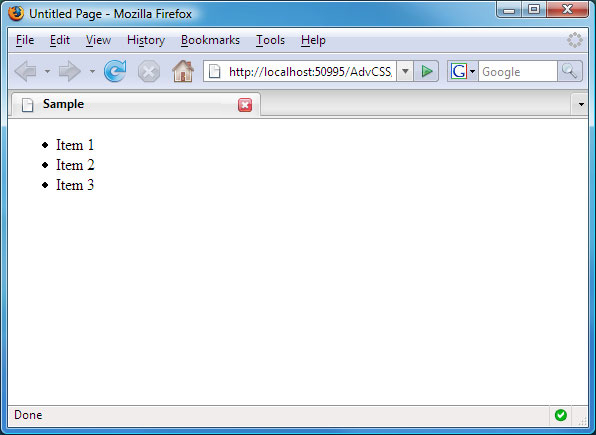Close the Firefox window
Image resolution: width=596 pixels, height=435 pixels.
tap(567, 10)
